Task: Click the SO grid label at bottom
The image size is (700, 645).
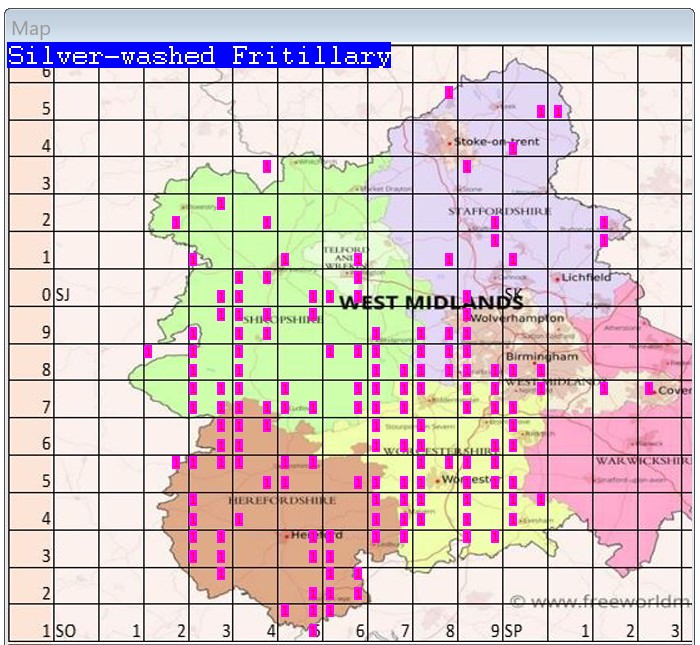Action: click(66, 631)
